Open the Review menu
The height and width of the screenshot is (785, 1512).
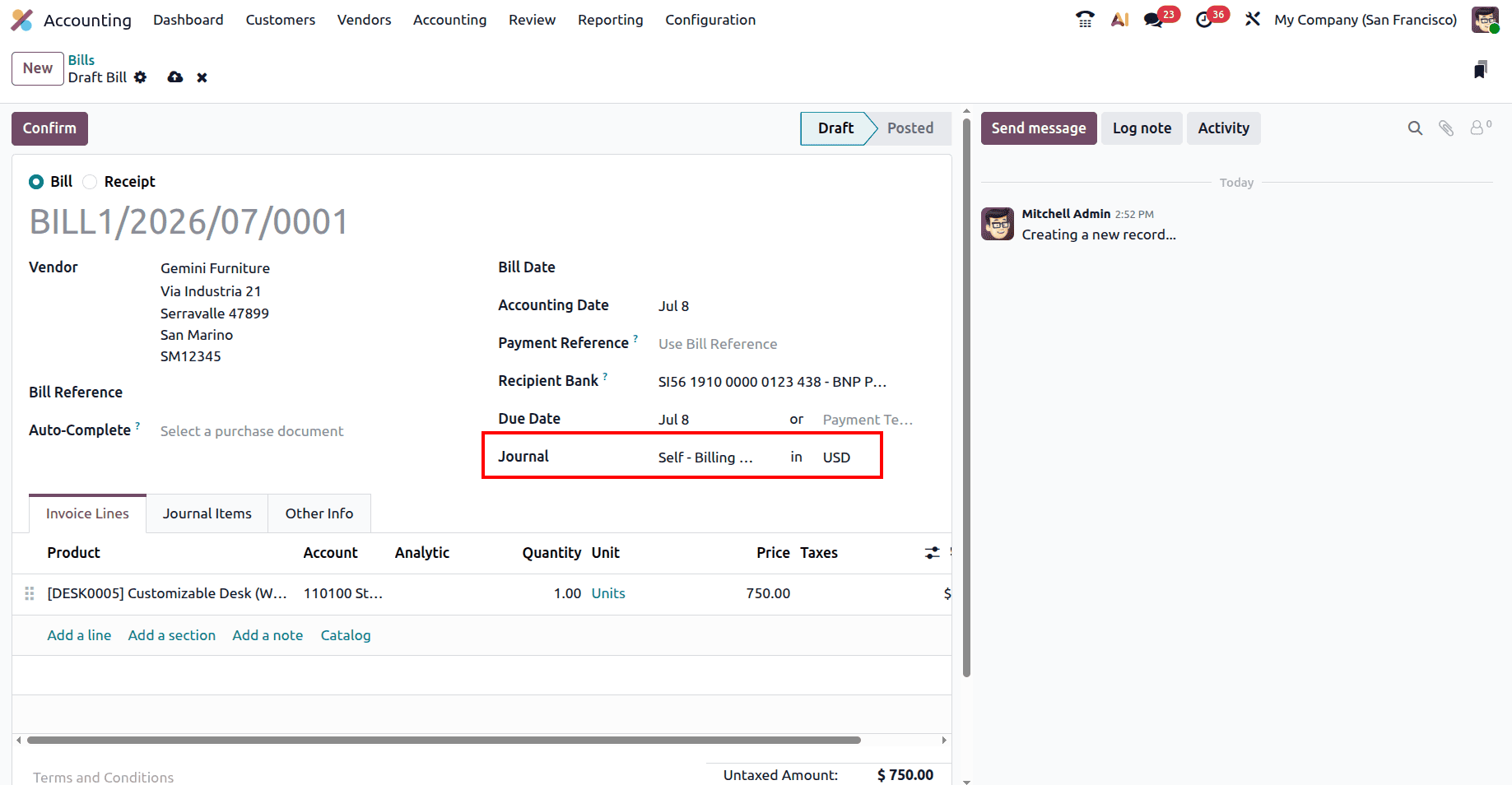pos(532,20)
